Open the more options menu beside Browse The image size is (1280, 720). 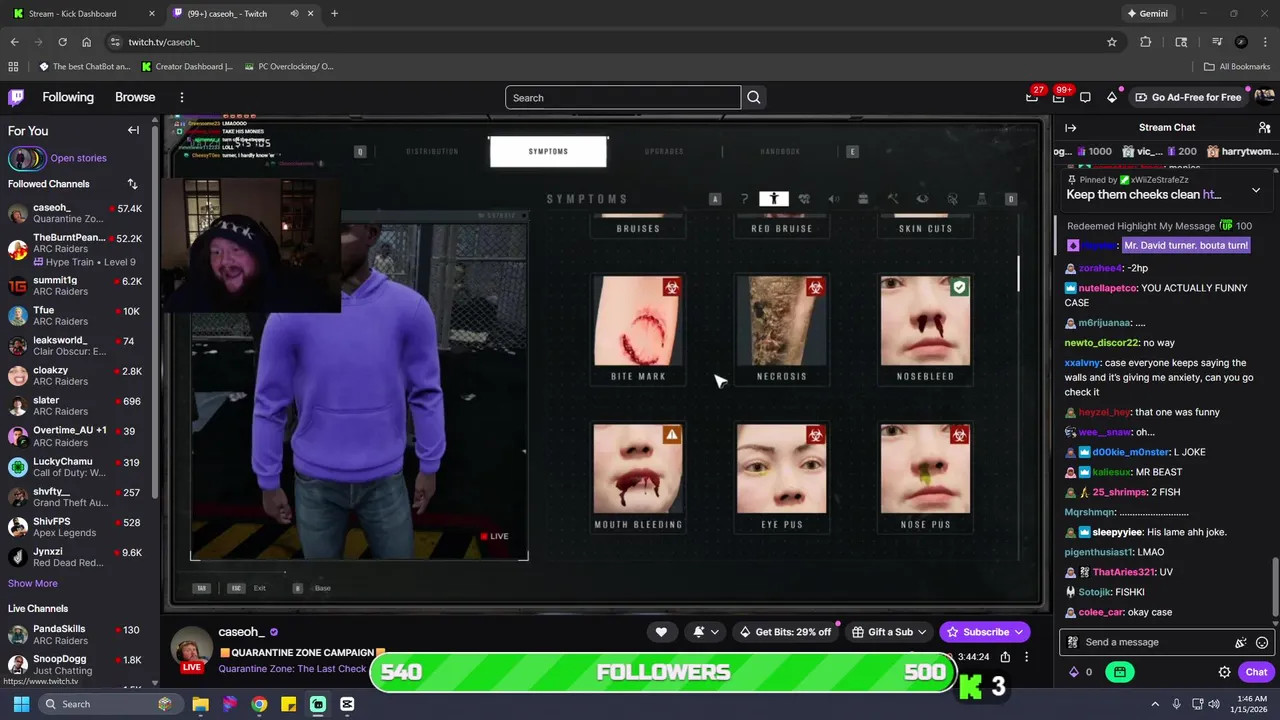182,97
